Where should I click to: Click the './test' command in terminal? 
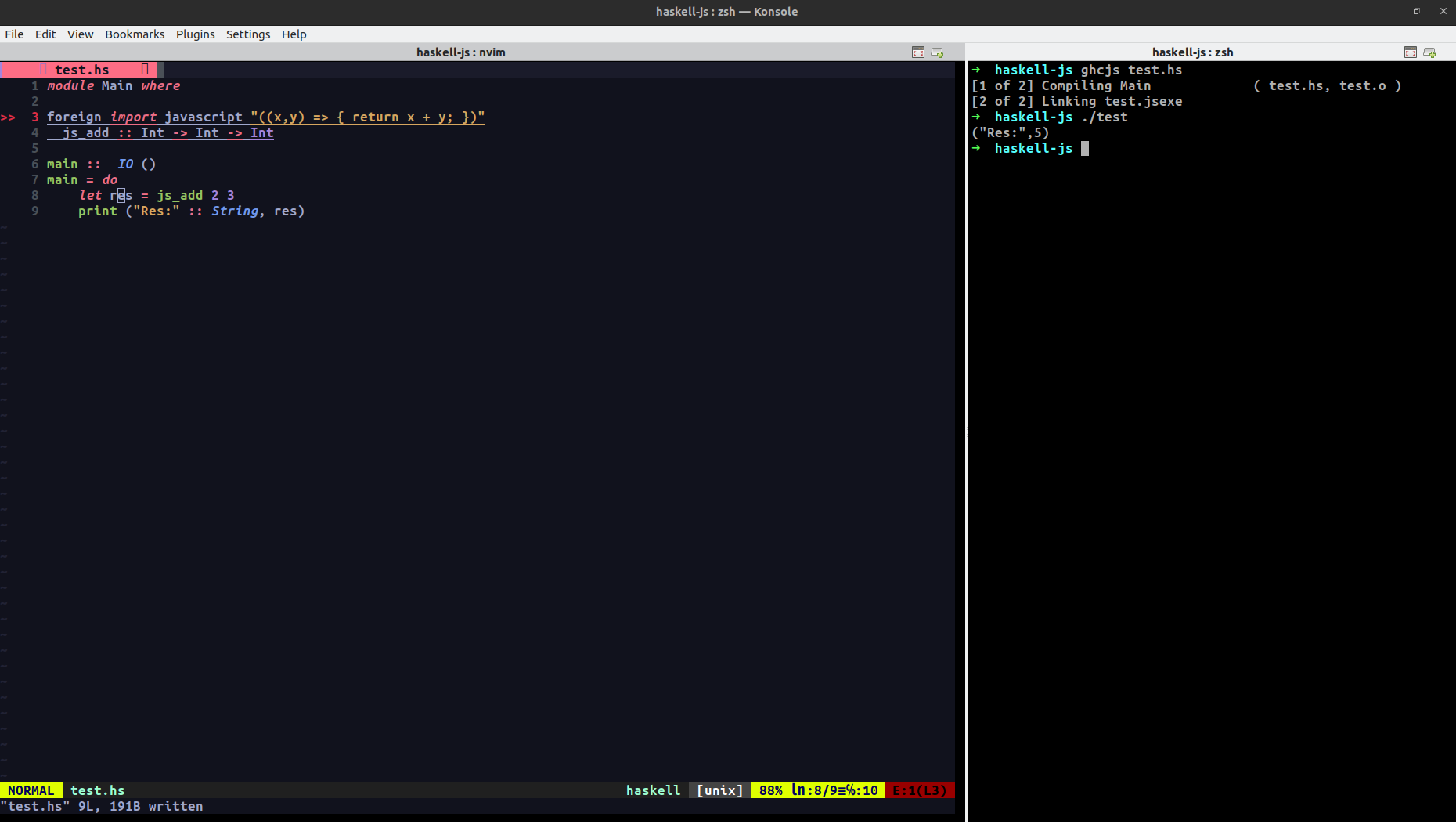(1104, 117)
